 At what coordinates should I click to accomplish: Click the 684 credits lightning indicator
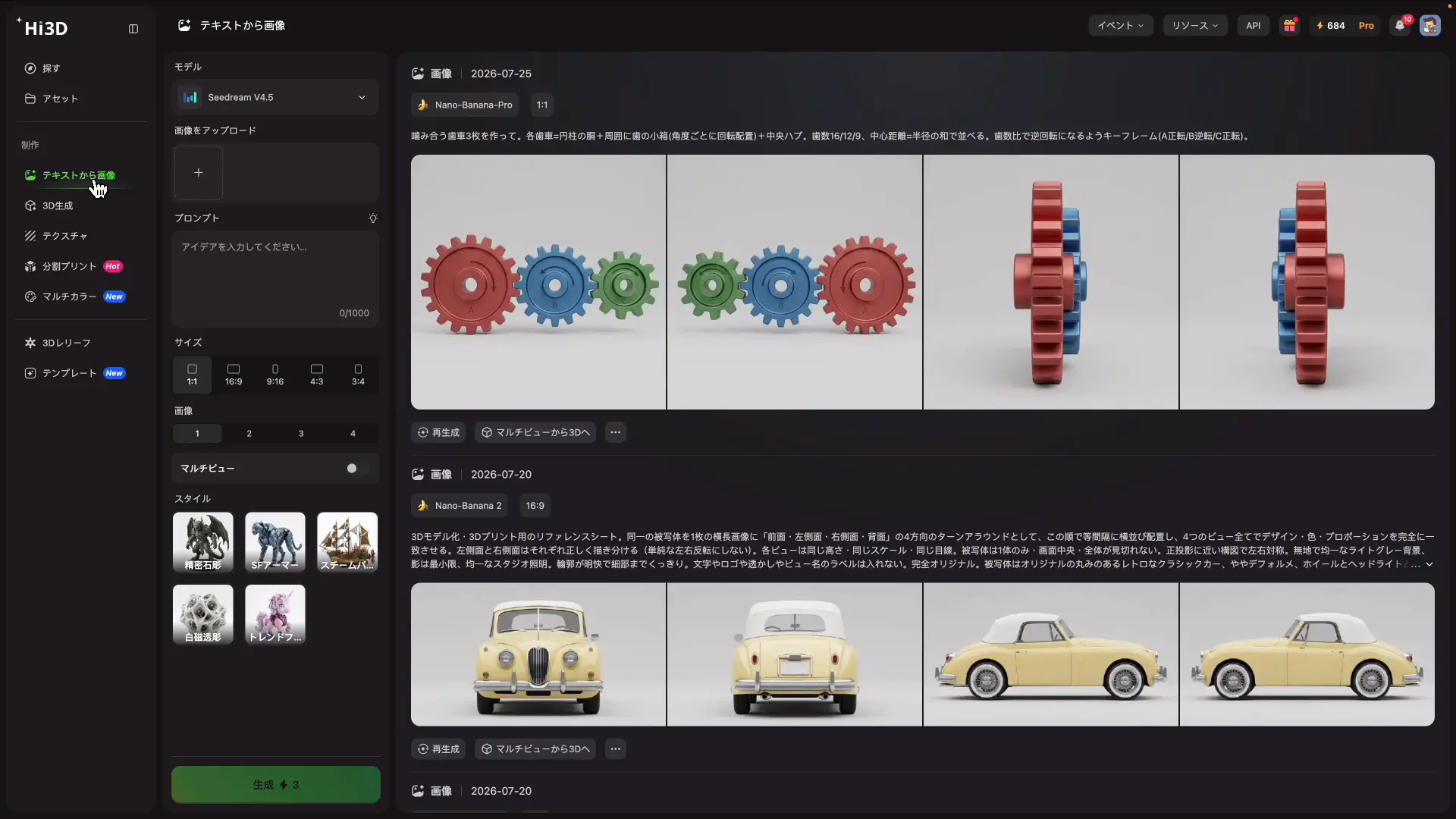coord(1331,26)
